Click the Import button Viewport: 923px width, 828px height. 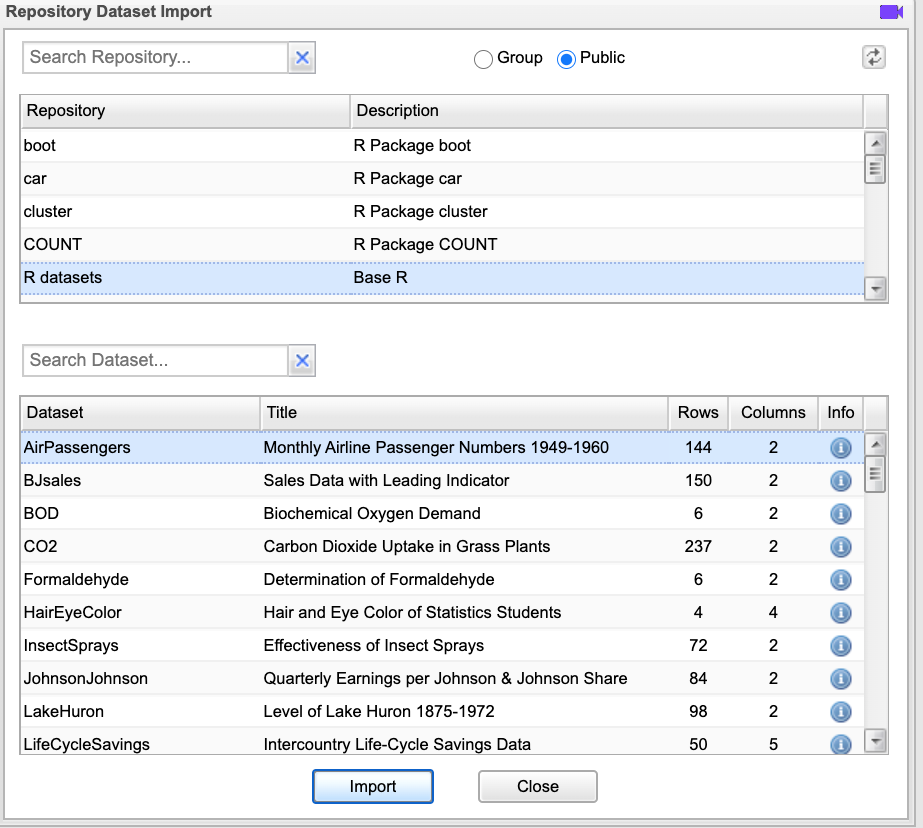[x=373, y=786]
